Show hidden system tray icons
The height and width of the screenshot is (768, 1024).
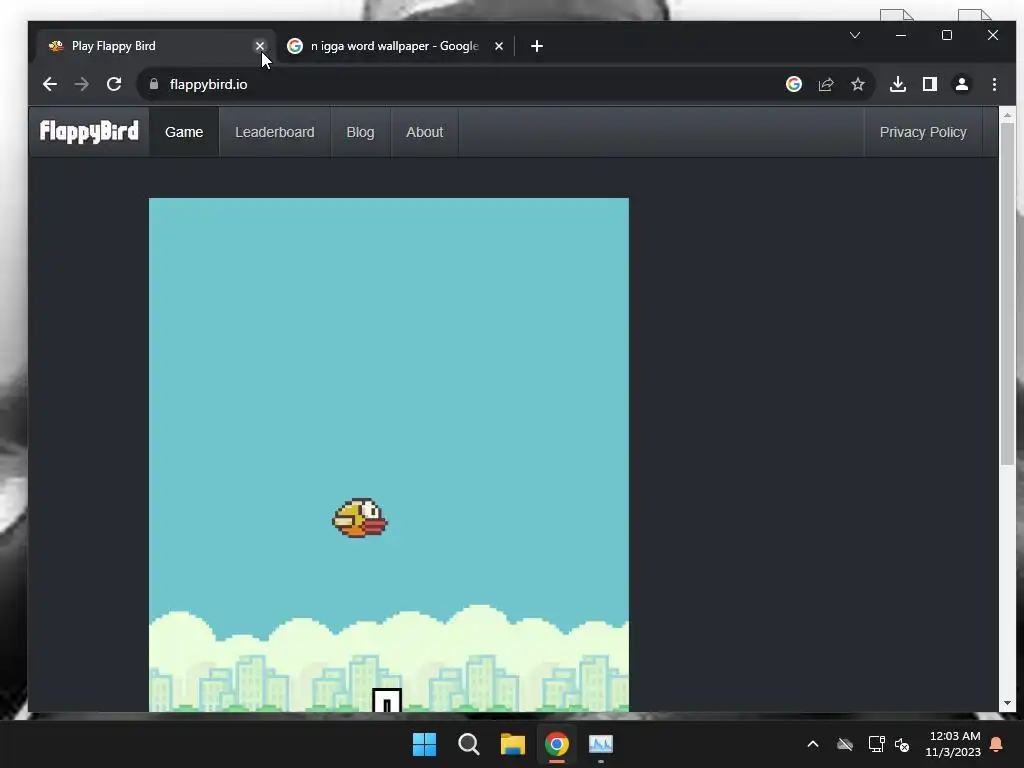813,744
